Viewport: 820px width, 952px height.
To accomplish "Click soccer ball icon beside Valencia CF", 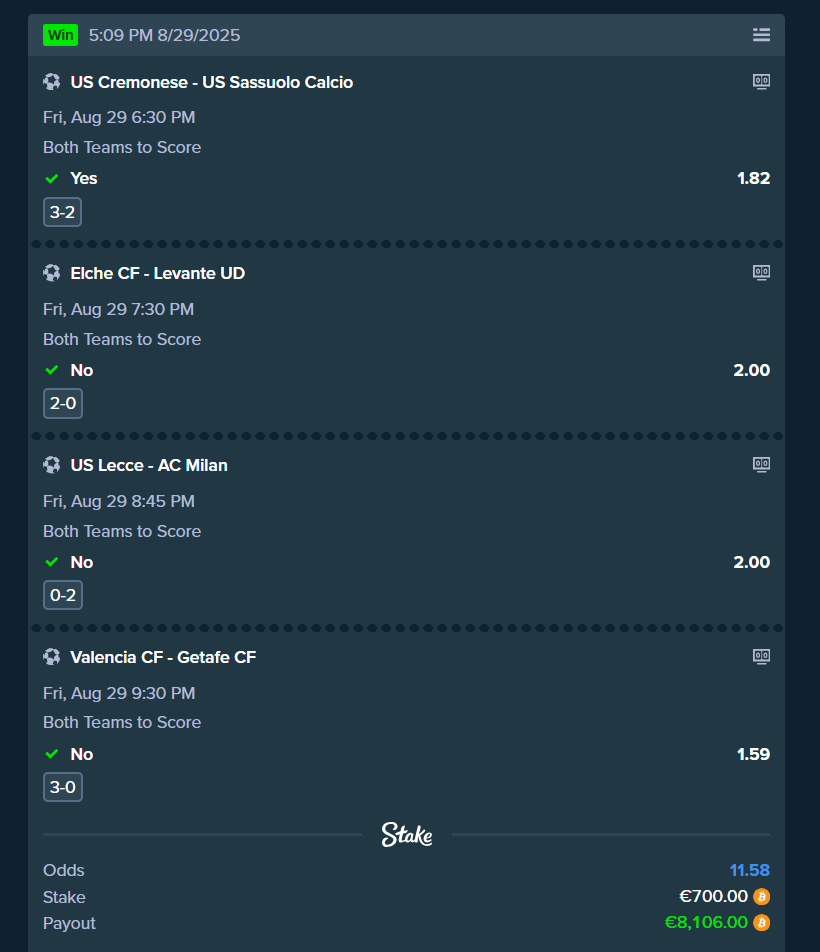I will [x=52, y=657].
